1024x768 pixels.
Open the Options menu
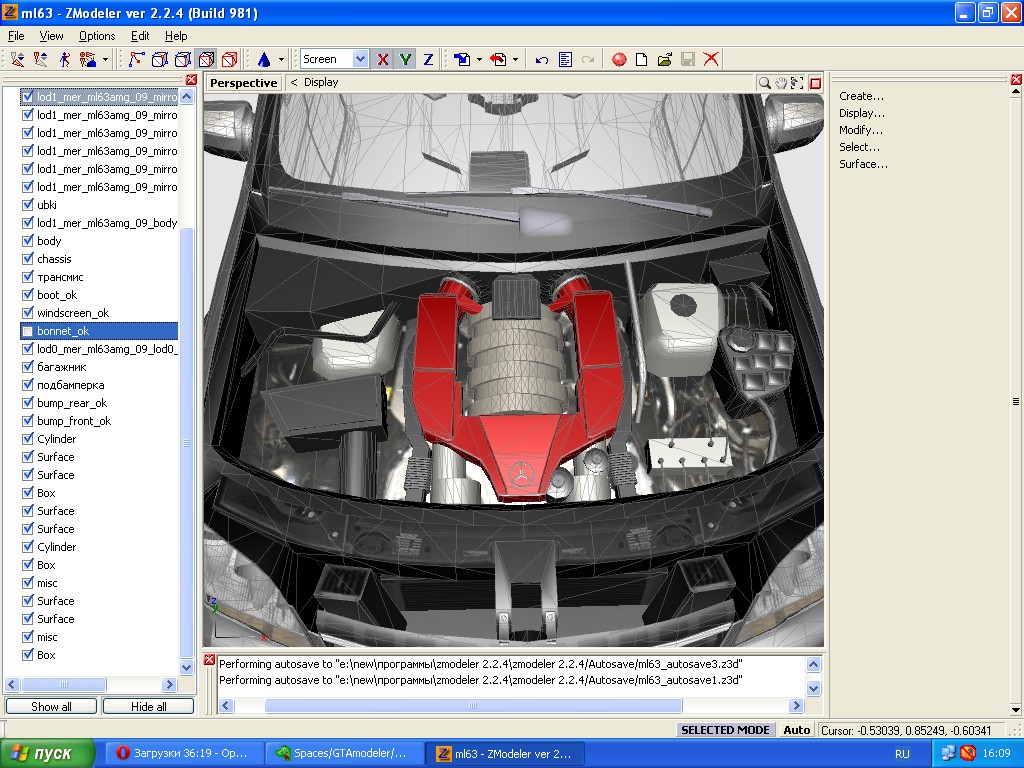(x=97, y=36)
